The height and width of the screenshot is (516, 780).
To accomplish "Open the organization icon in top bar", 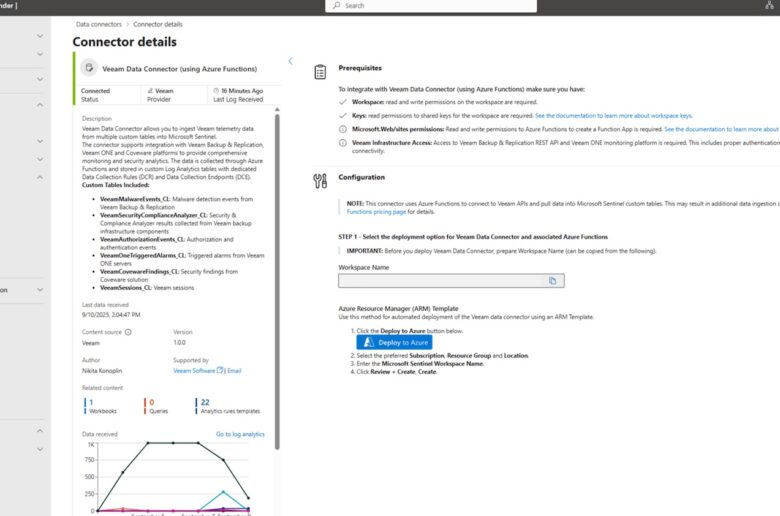I will [770, 6].
